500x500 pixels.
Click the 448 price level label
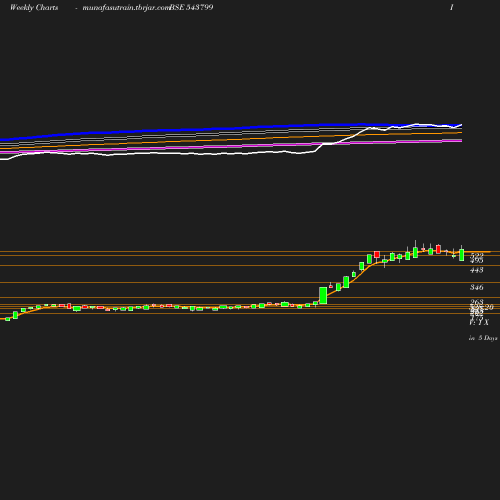477,270
